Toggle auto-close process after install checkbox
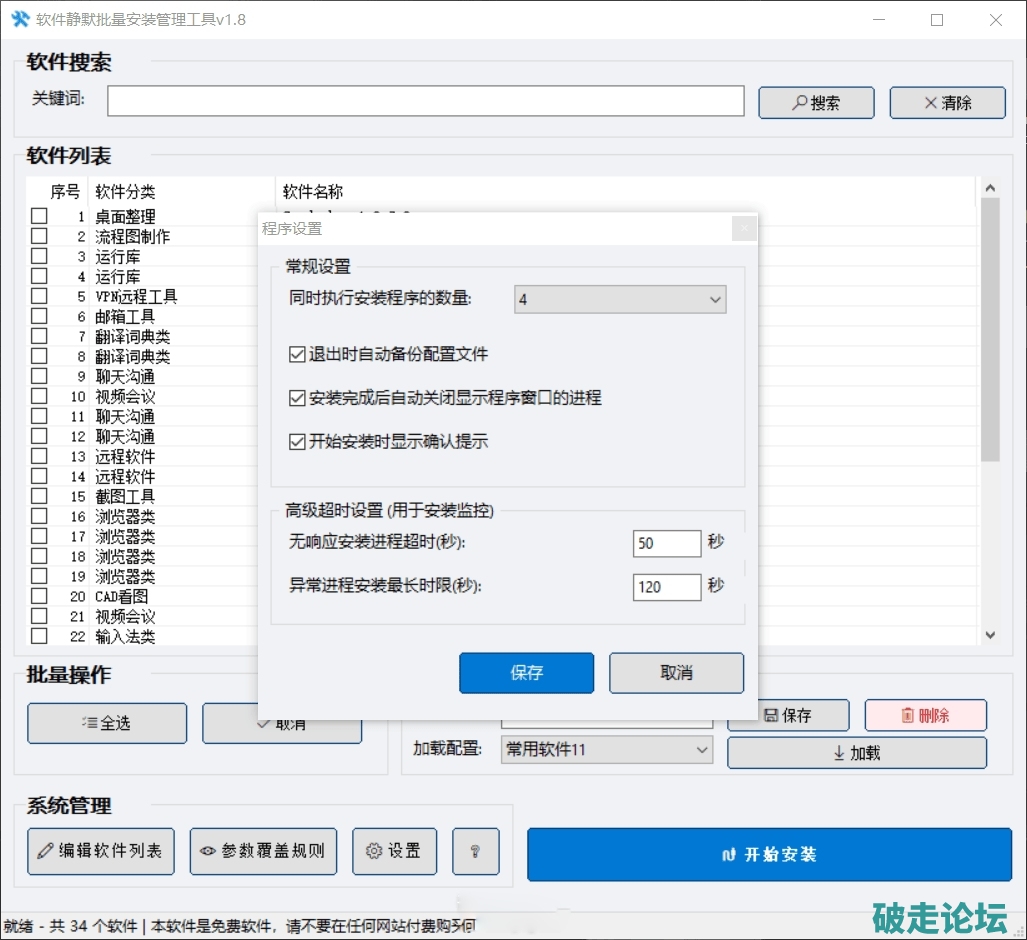 click(297, 398)
